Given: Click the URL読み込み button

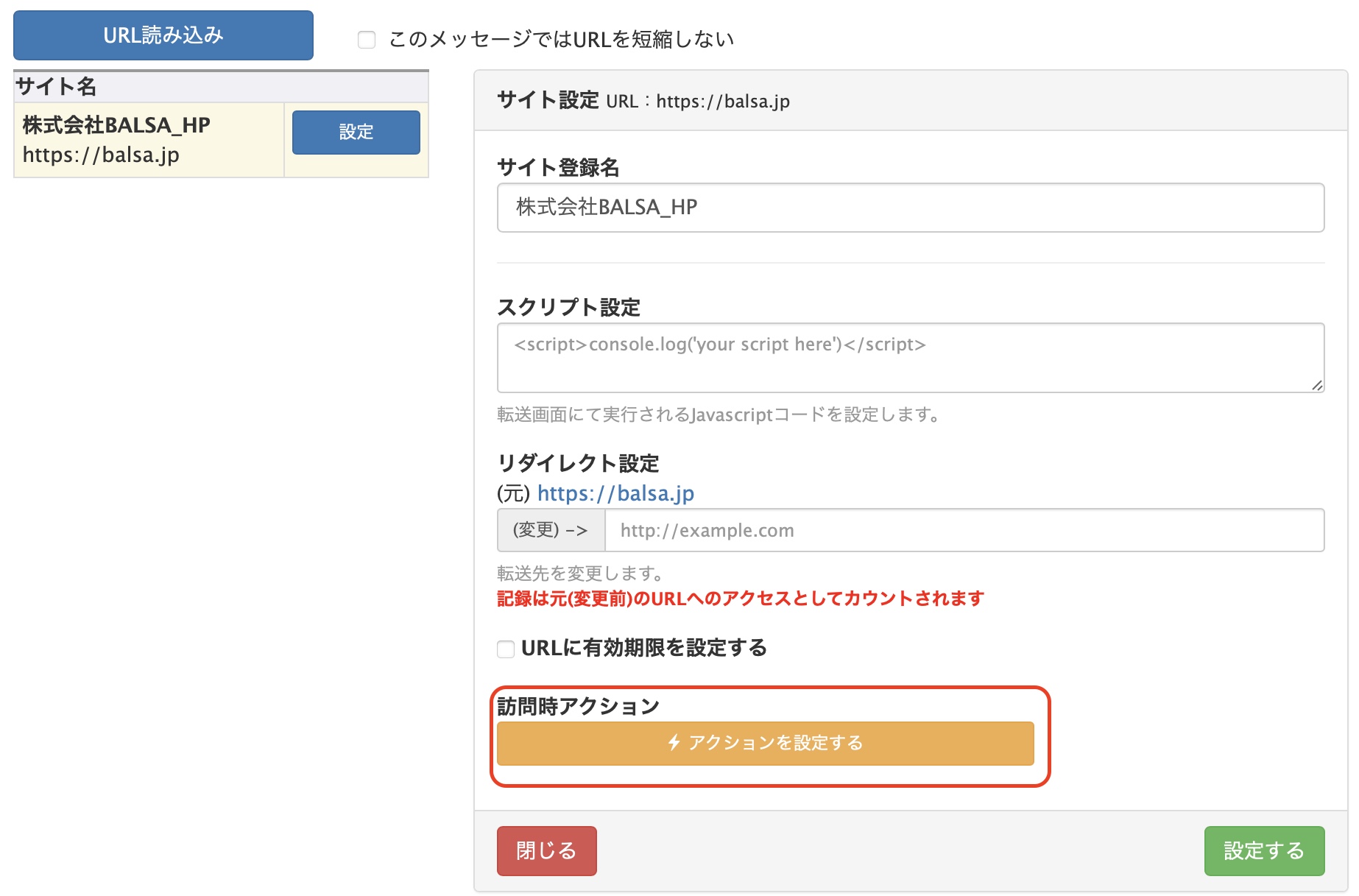Looking at the screenshot, I should 162,35.
